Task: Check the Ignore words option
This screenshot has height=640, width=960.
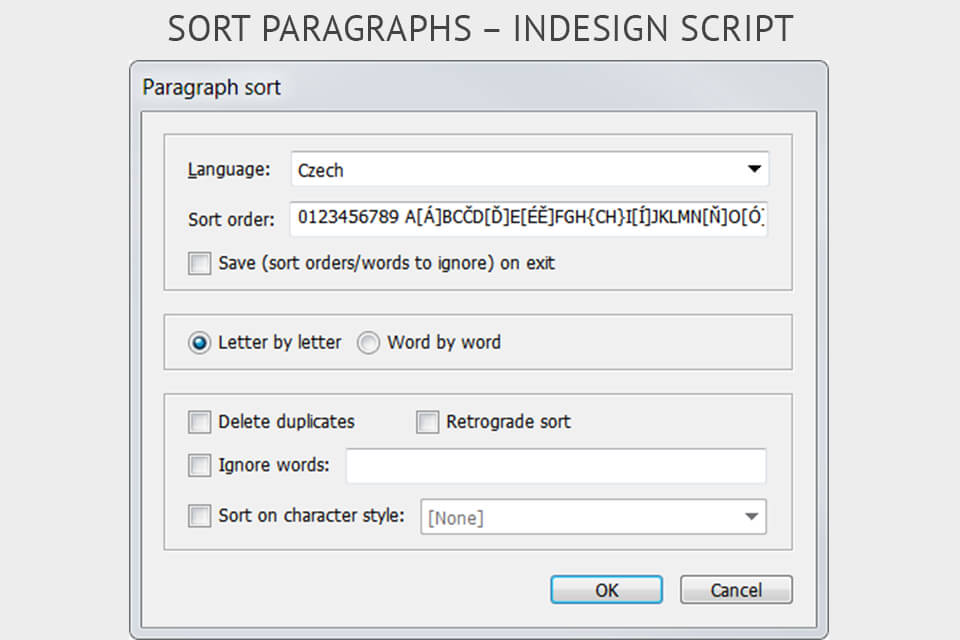Action: [199, 466]
